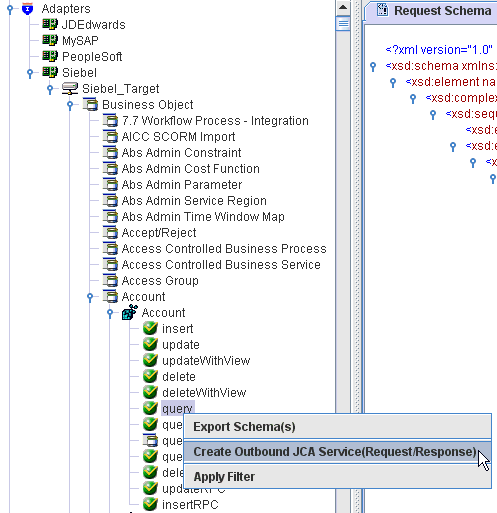Image resolution: width=497 pixels, height=513 pixels.
Task: Select the Accept/Reject business object
Action: pos(159,233)
